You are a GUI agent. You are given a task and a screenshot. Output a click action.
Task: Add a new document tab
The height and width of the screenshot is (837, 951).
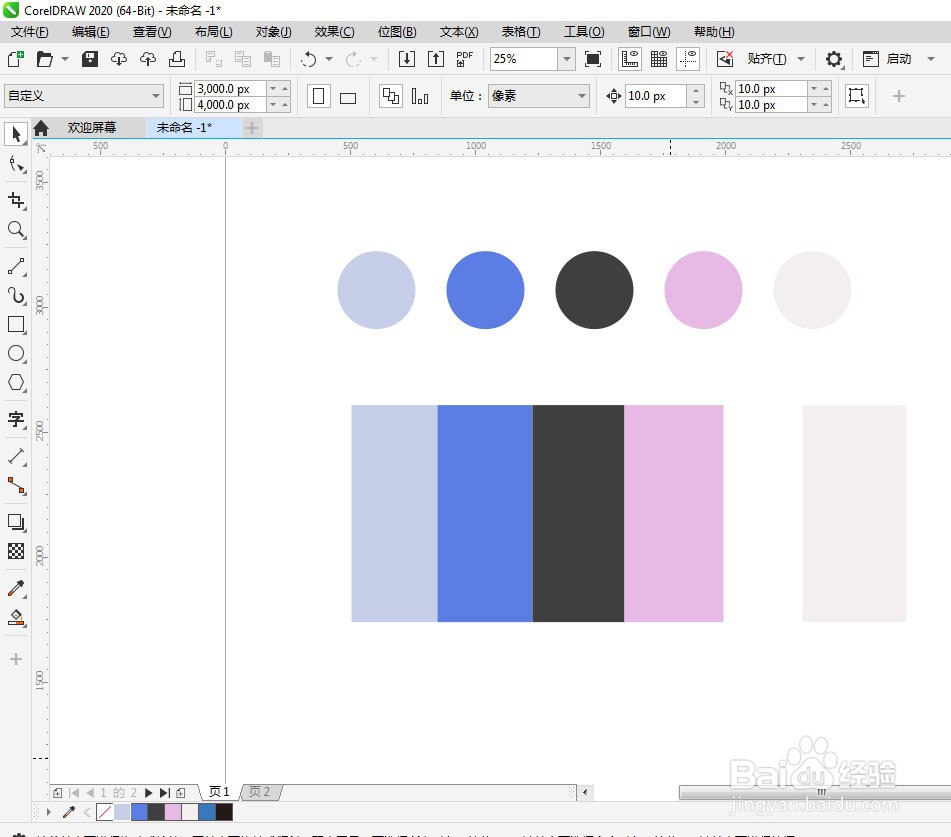[252, 127]
